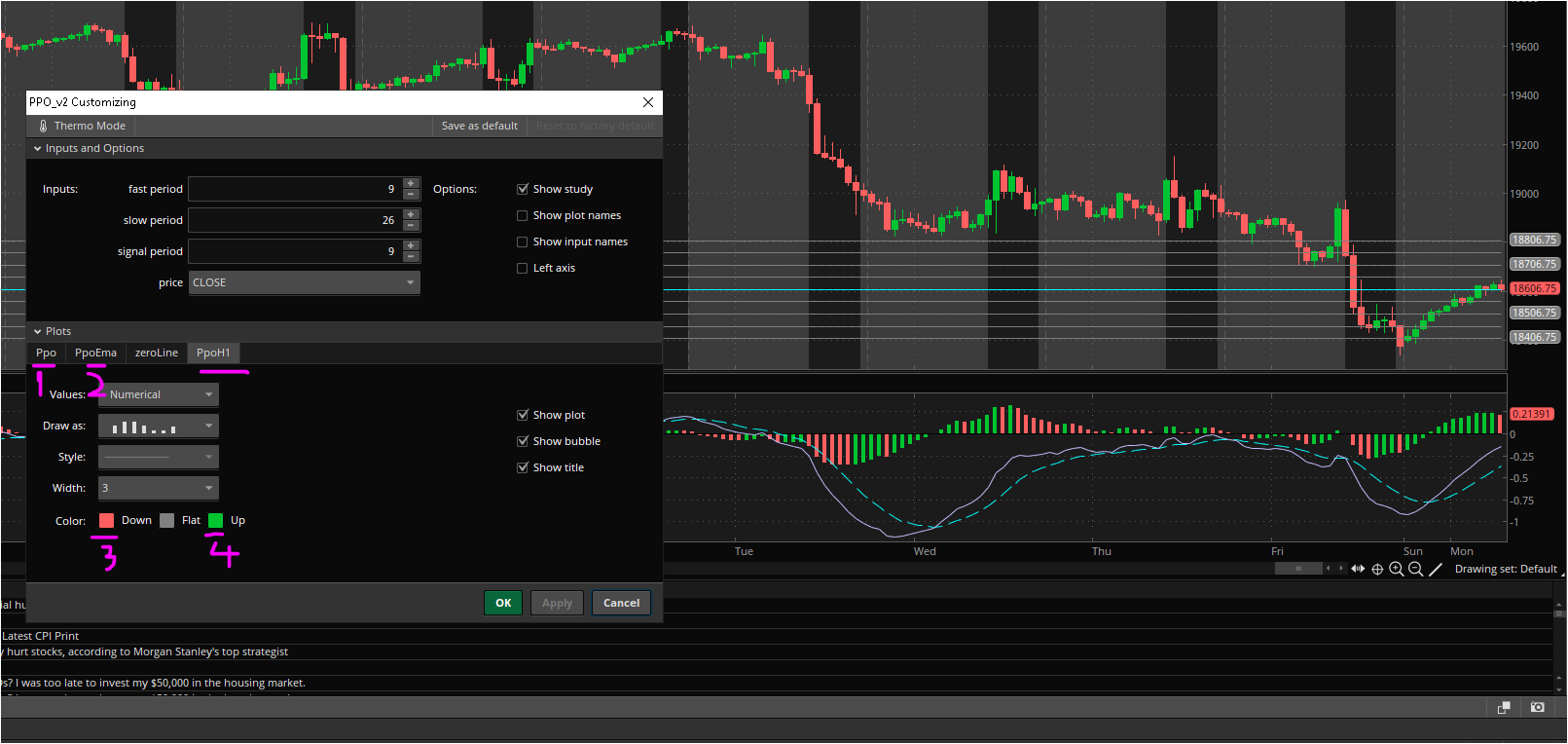The width and height of the screenshot is (1568, 744).
Task: Enable Show input names option
Action: pos(523,242)
